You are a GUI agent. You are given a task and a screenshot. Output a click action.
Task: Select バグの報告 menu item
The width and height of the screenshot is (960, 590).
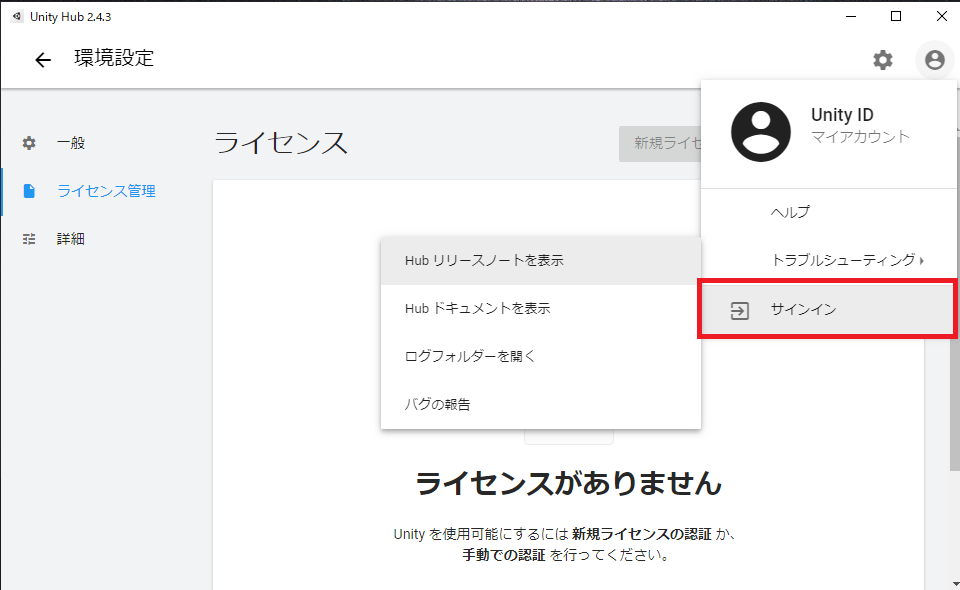[x=437, y=403]
